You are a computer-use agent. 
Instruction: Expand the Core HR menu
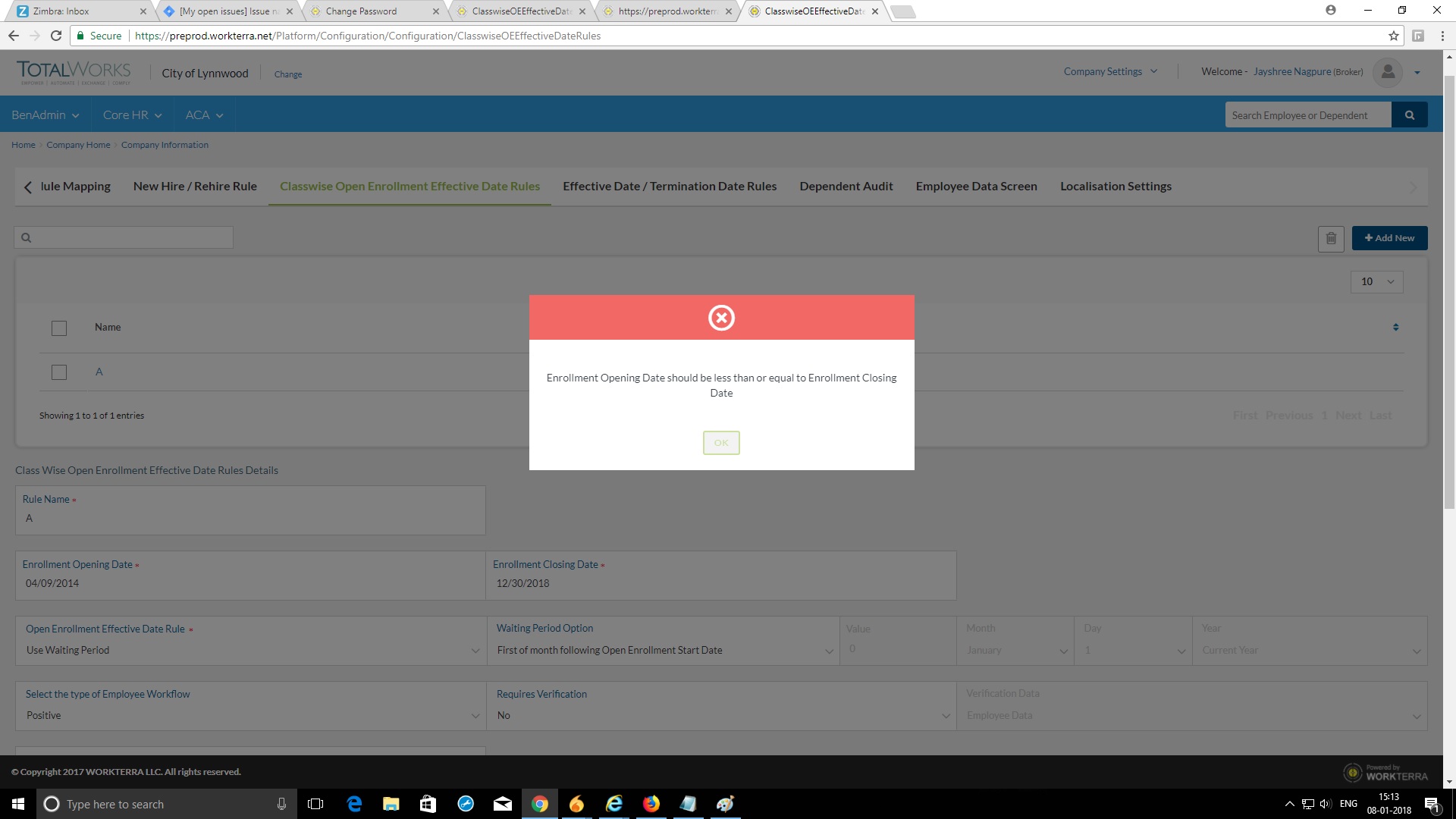pos(132,115)
